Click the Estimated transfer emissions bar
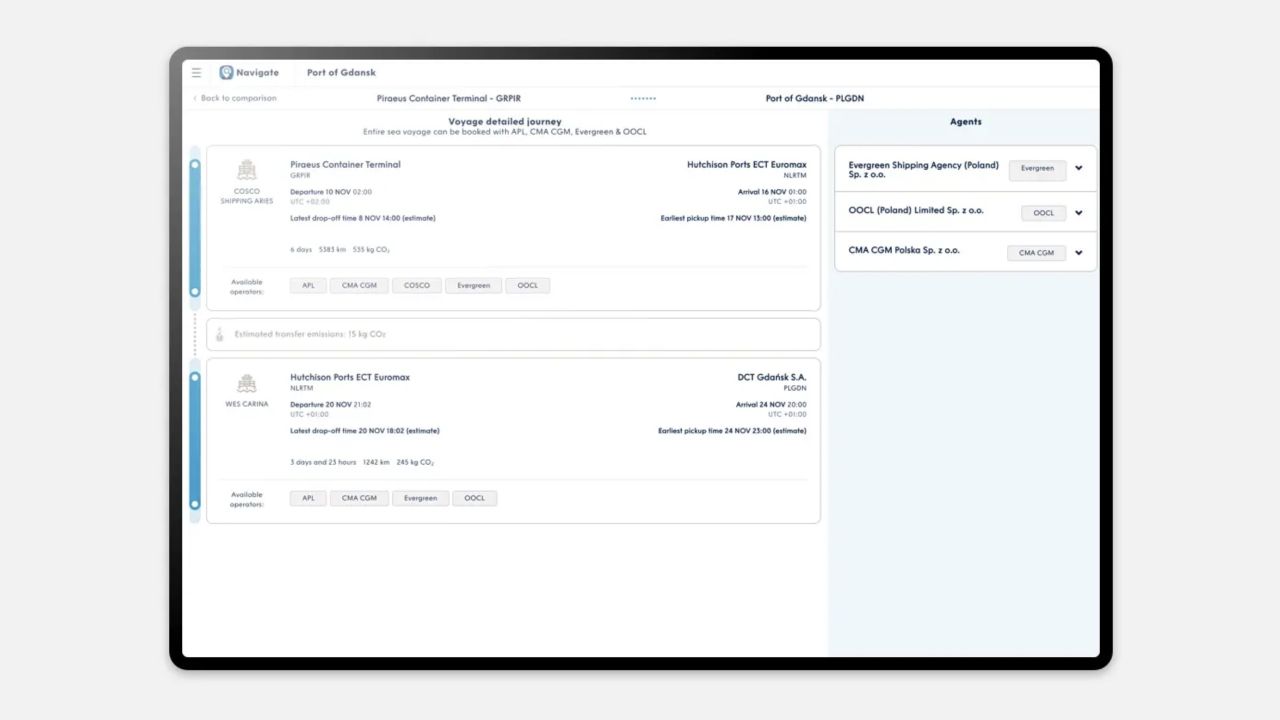Viewport: 1280px width, 720px height. tap(513, 334)
